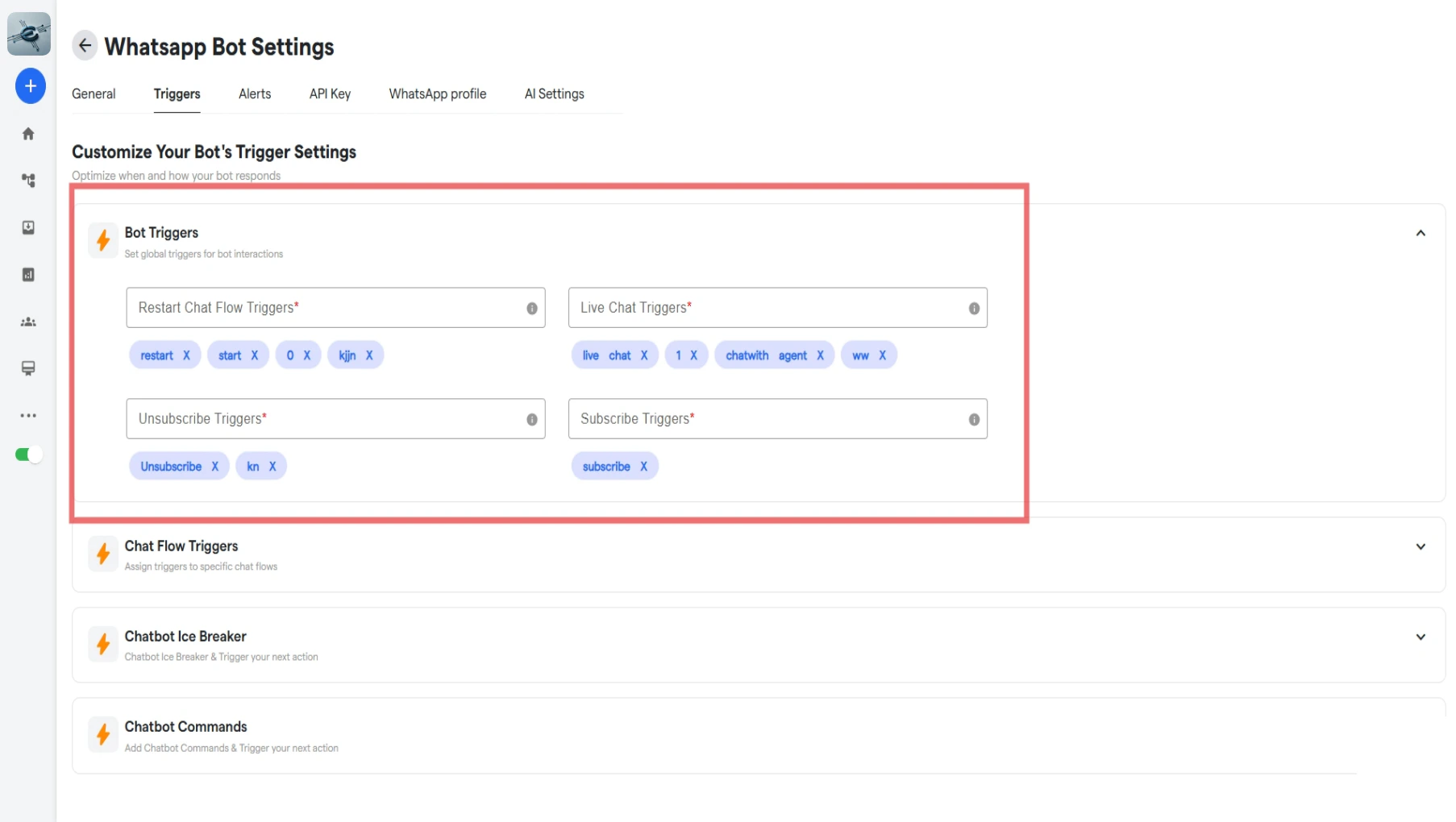Click the workspace logo avatar in sidebar

(29, 34)
